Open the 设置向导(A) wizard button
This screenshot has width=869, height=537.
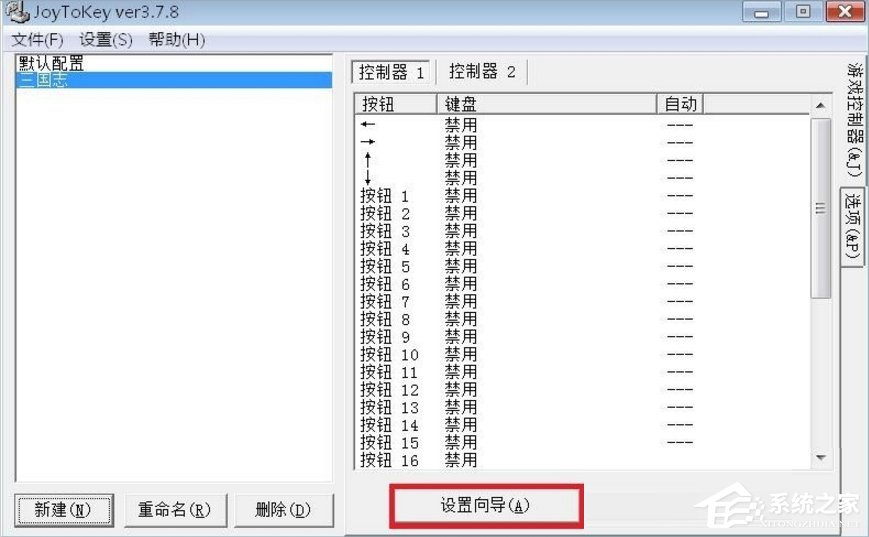485,505
